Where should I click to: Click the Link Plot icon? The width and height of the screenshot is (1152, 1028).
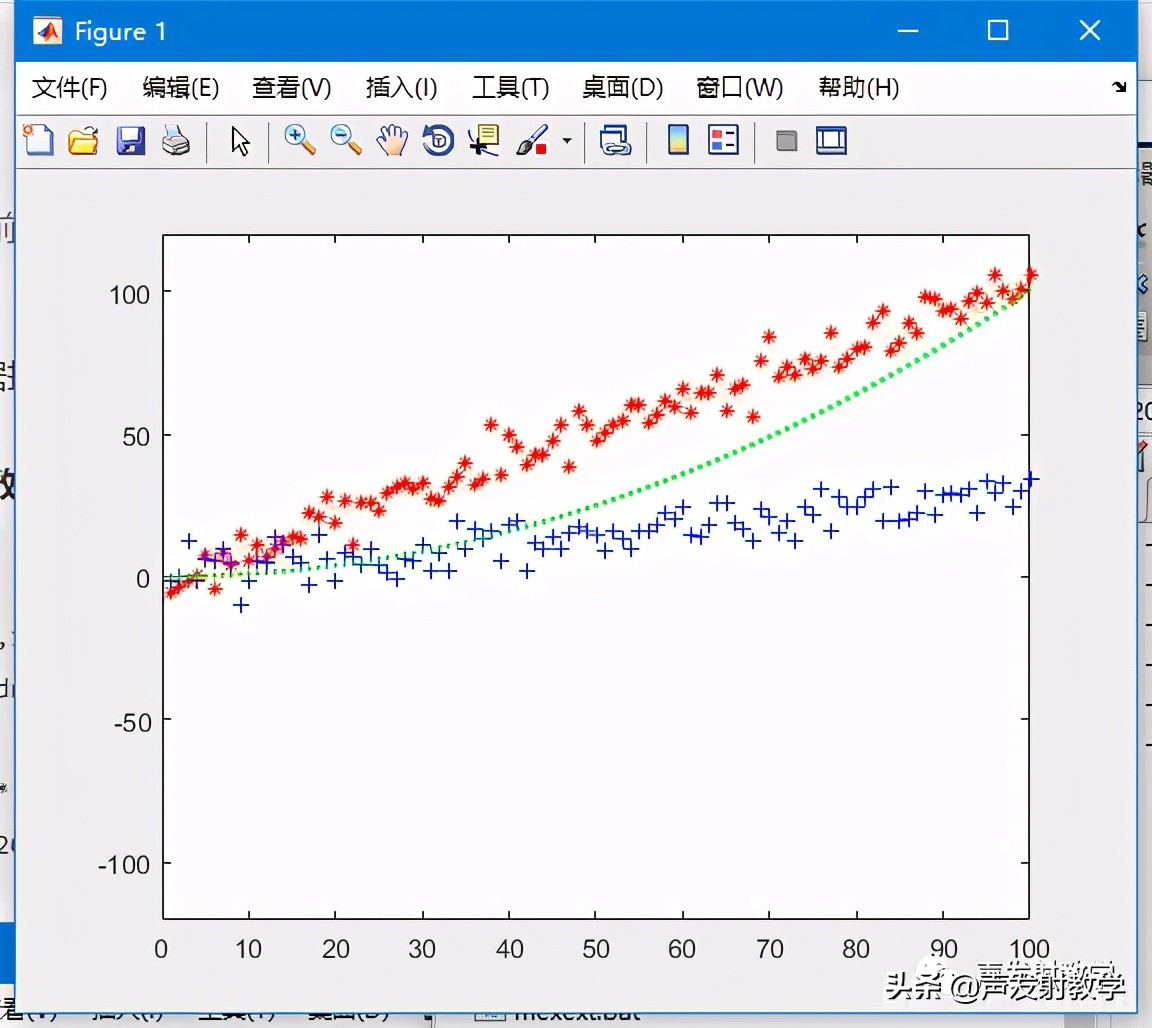pyautogui.click(x=615, y=141)
